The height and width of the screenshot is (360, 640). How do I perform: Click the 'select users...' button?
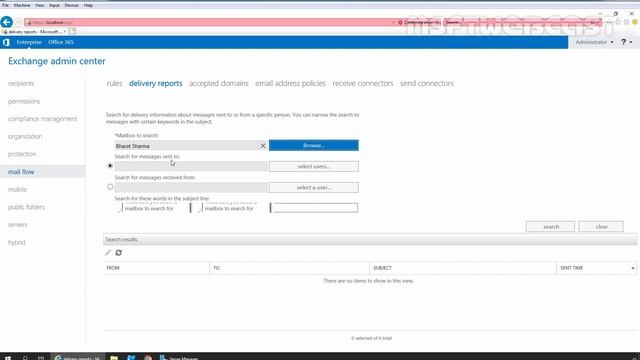313,167
